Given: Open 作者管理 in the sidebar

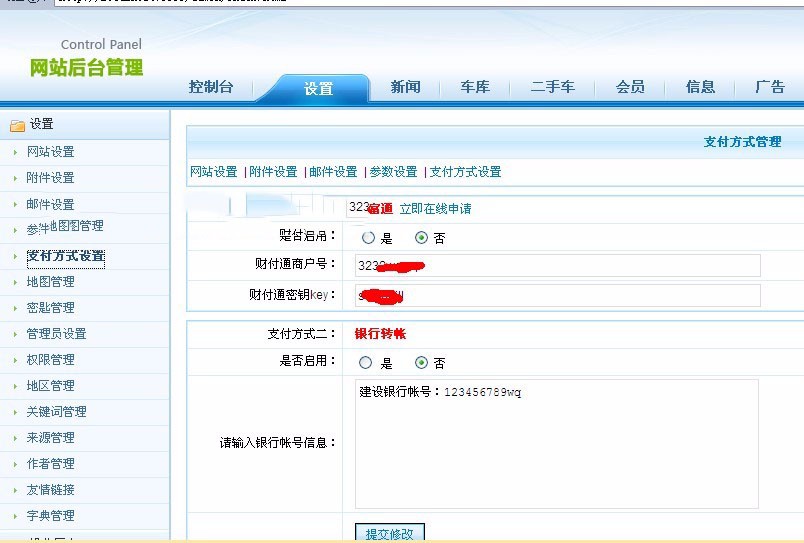Looking at the screenshot, I should click(51, 464).
